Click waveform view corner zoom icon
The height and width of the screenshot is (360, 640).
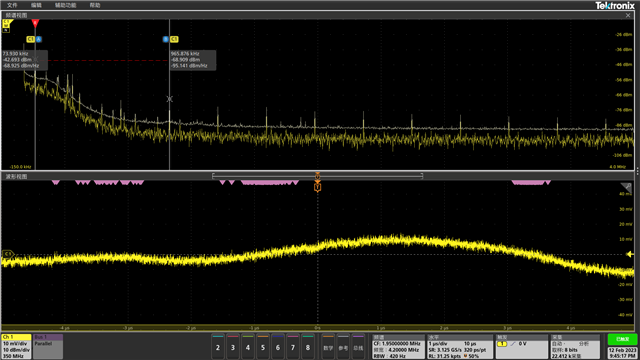pyautogui.click(x=626, y=187)
